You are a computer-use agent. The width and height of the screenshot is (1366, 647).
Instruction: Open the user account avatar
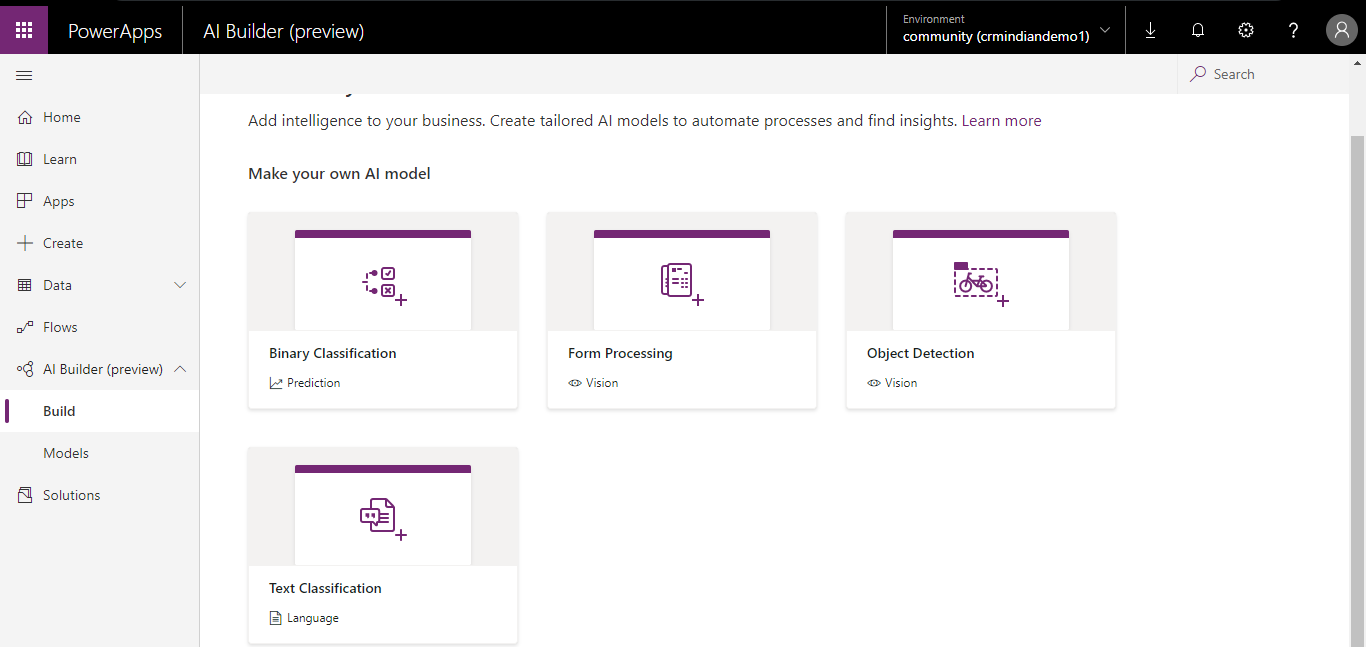[x=1341, y=31]
